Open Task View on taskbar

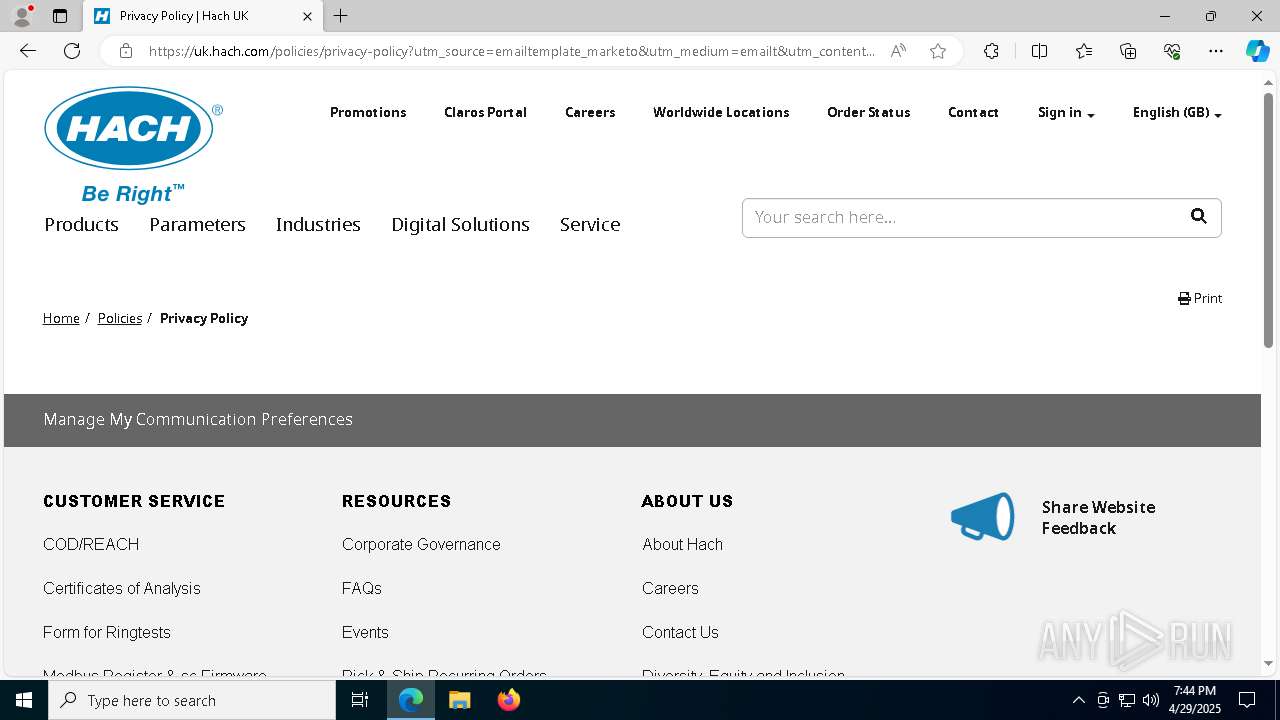360,700
